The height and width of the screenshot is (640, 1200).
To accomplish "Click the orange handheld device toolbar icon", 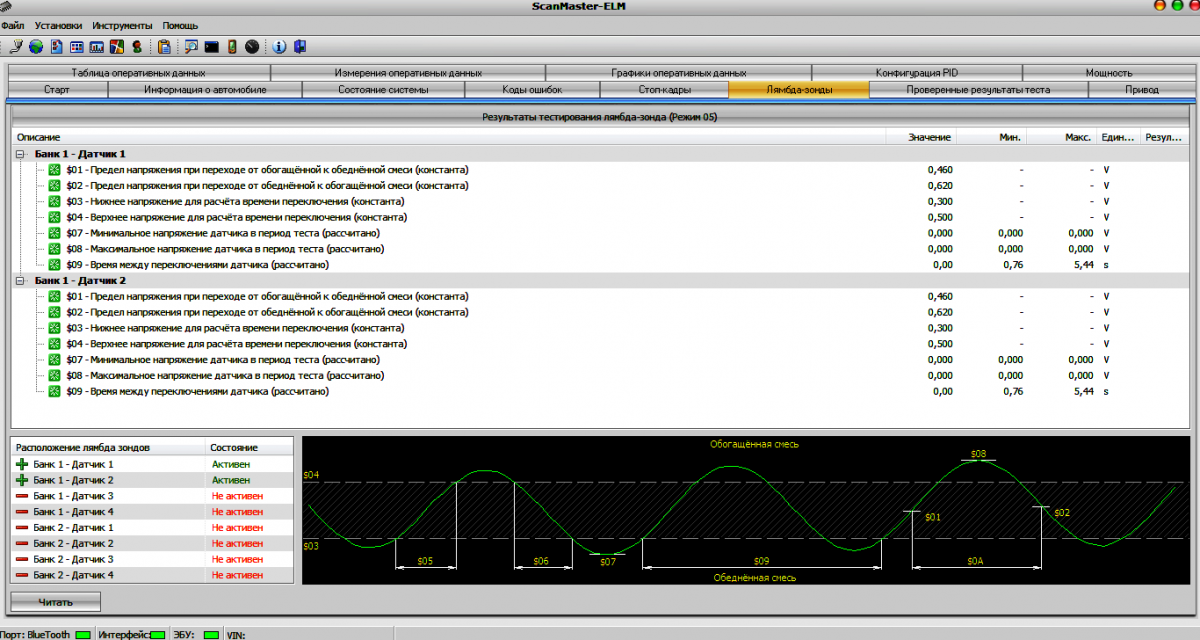I will (231, 46).
